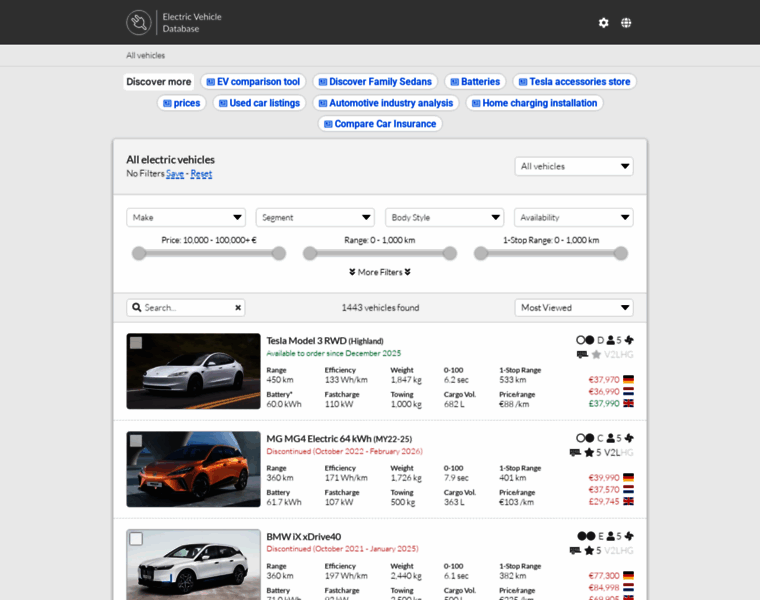The width and height of the screenshot is (760, 600).
Task: Open Tesla Model 3 car thumbnail
Action: click(x=193, y=371)
